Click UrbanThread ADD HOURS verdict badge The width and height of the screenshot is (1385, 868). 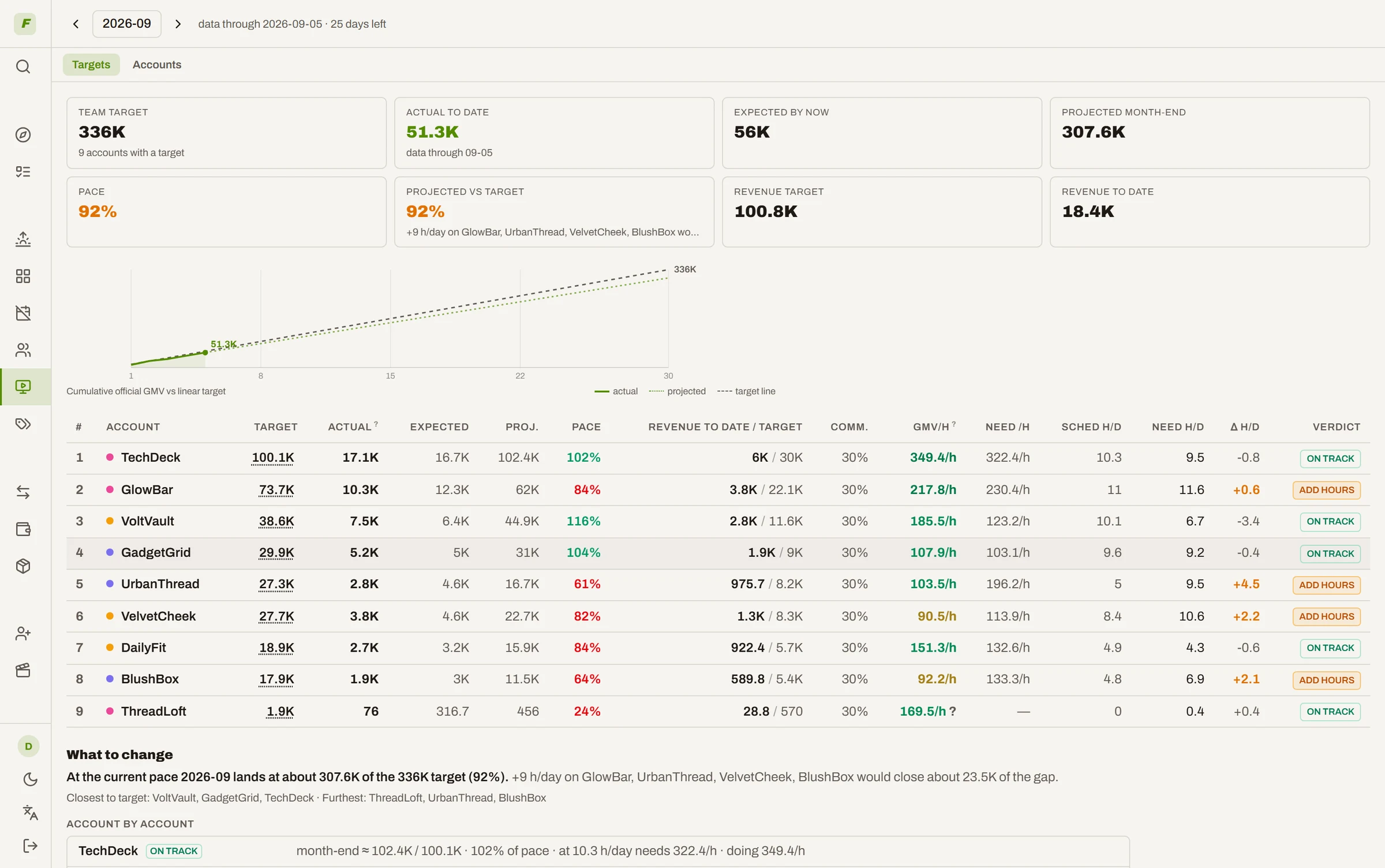(x=1327, y=585)
